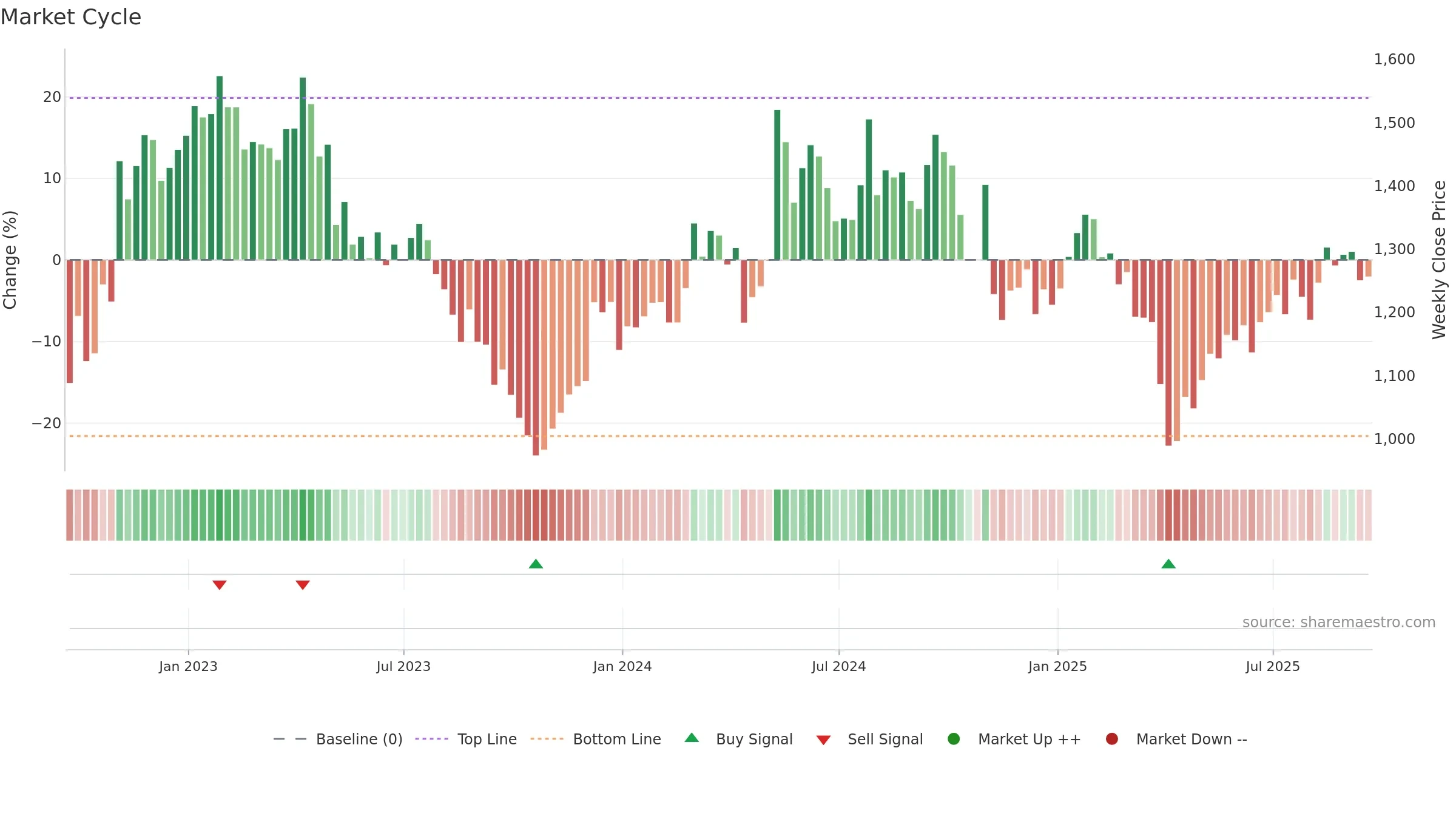The width and height of the screenshot is (1456, 819).
Task: Click the 'Jul 2025' x-axis label
Action: point(1273,667)
